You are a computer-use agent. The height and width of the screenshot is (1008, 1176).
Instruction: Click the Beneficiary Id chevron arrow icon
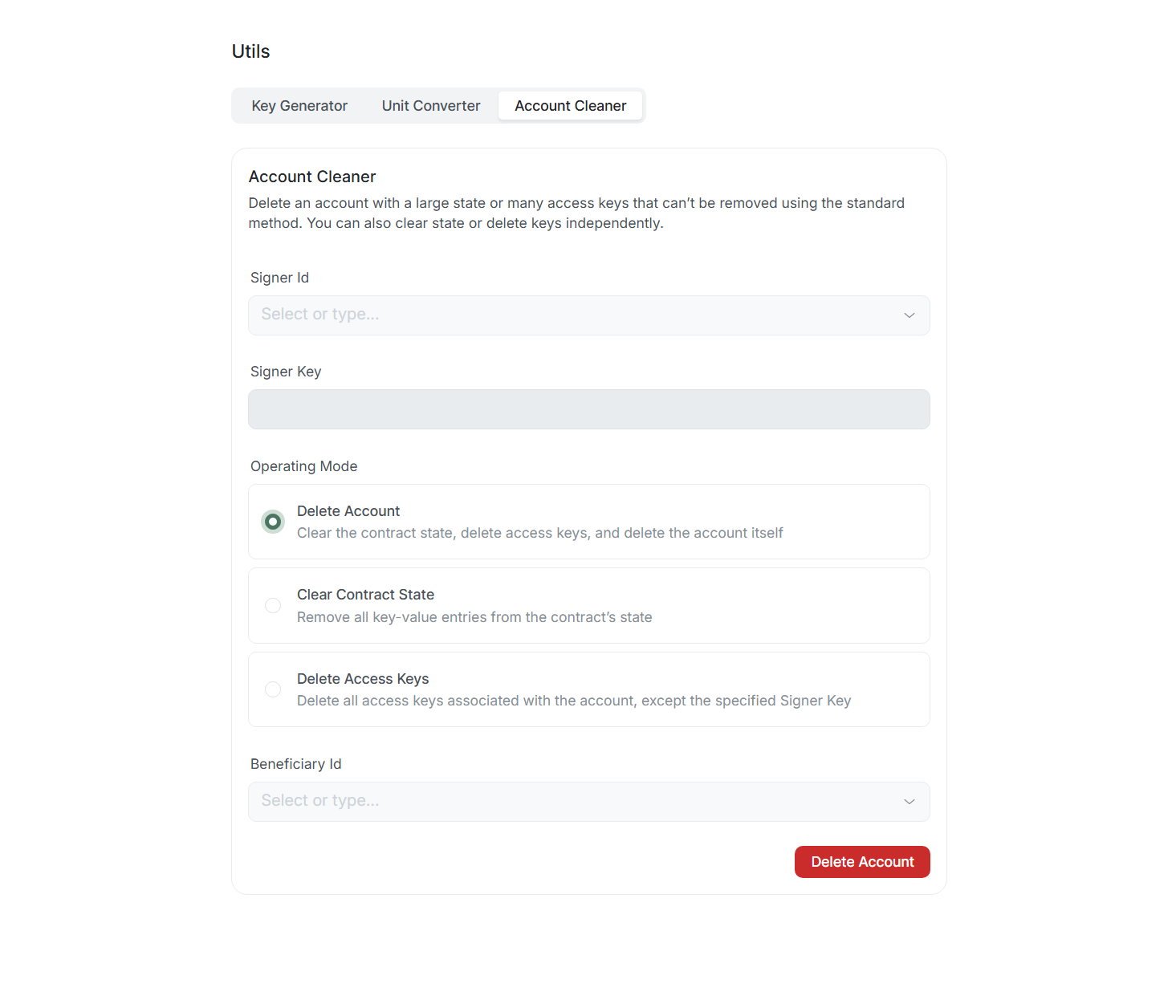[909, 802]
